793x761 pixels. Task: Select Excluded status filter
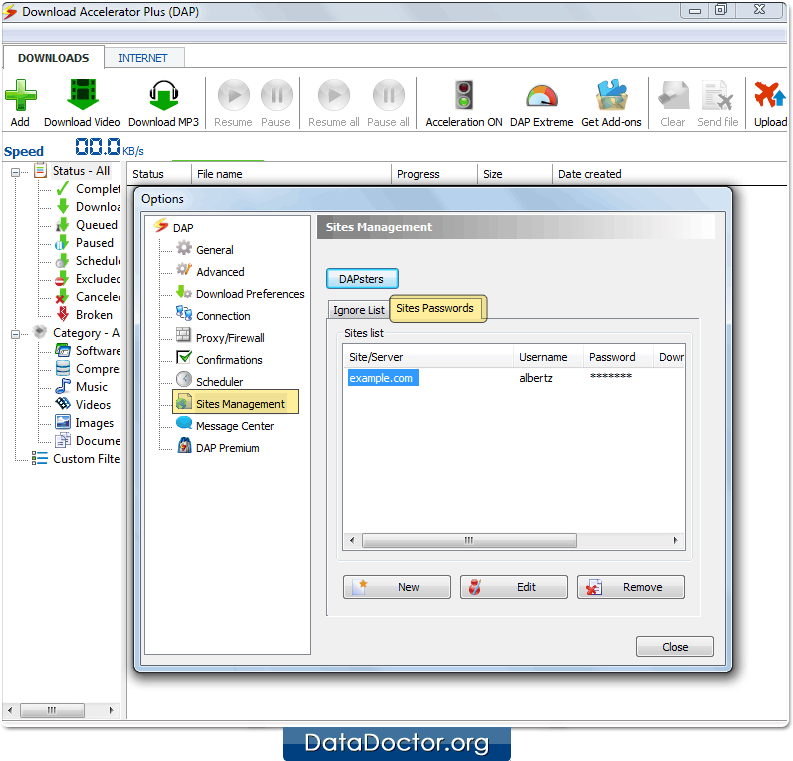coord(89,279)
